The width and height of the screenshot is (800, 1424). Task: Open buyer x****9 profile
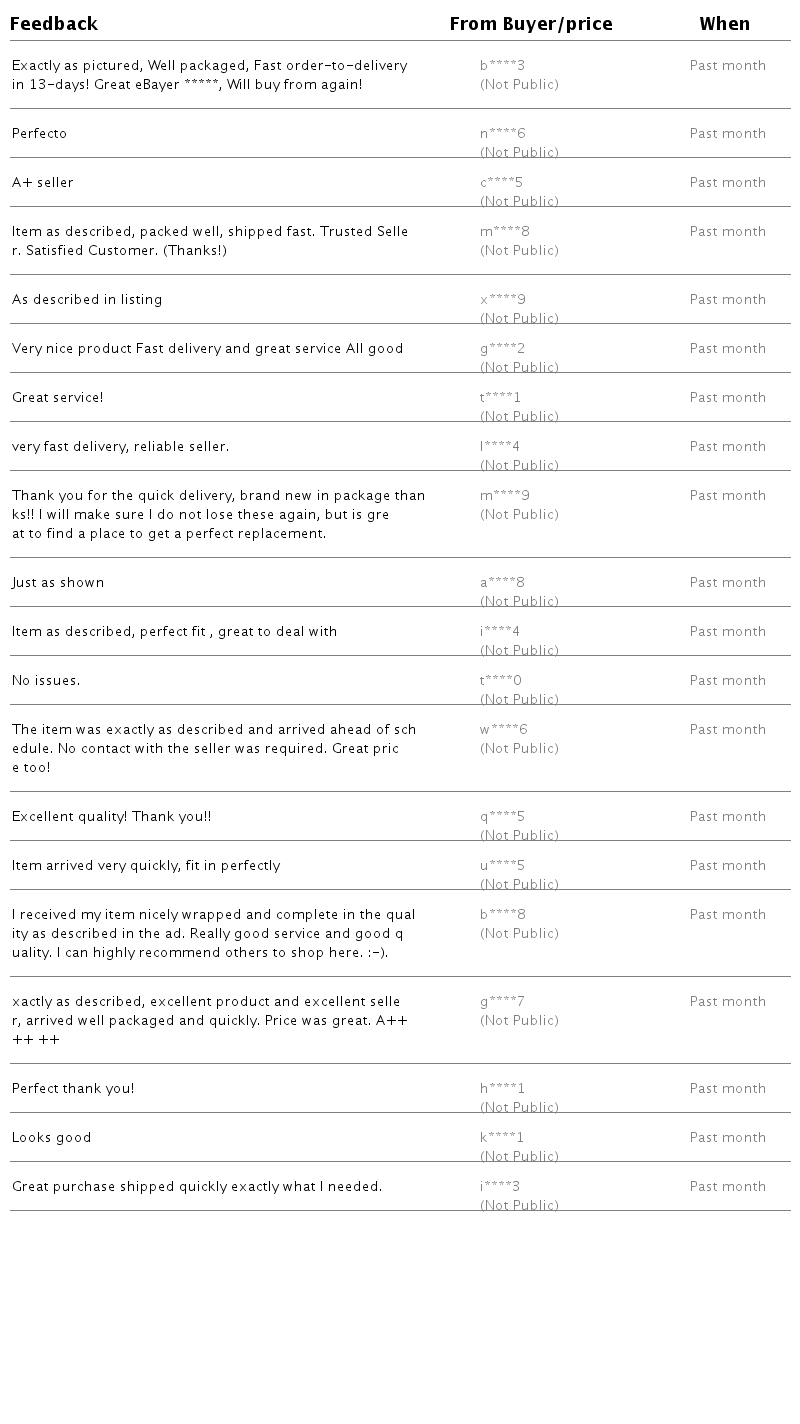point(502,300)
